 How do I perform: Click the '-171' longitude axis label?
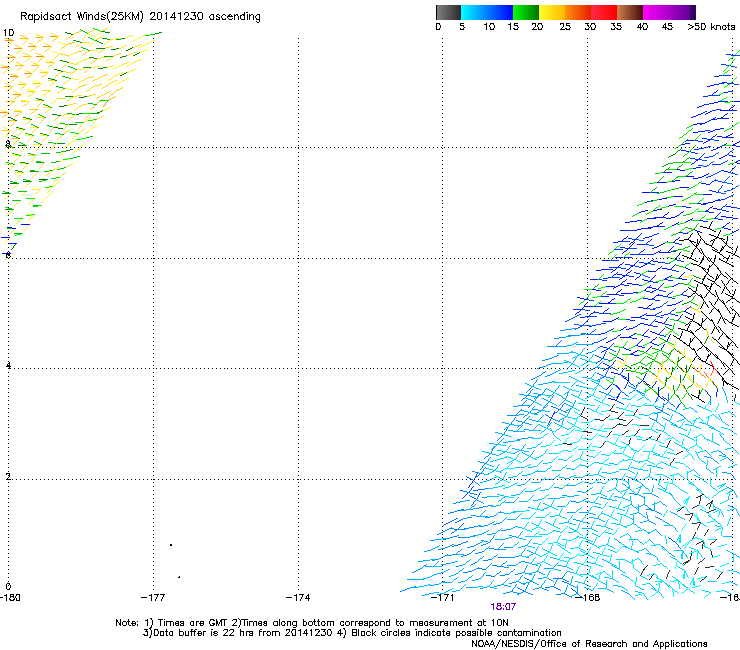click(x=442, y=598)
